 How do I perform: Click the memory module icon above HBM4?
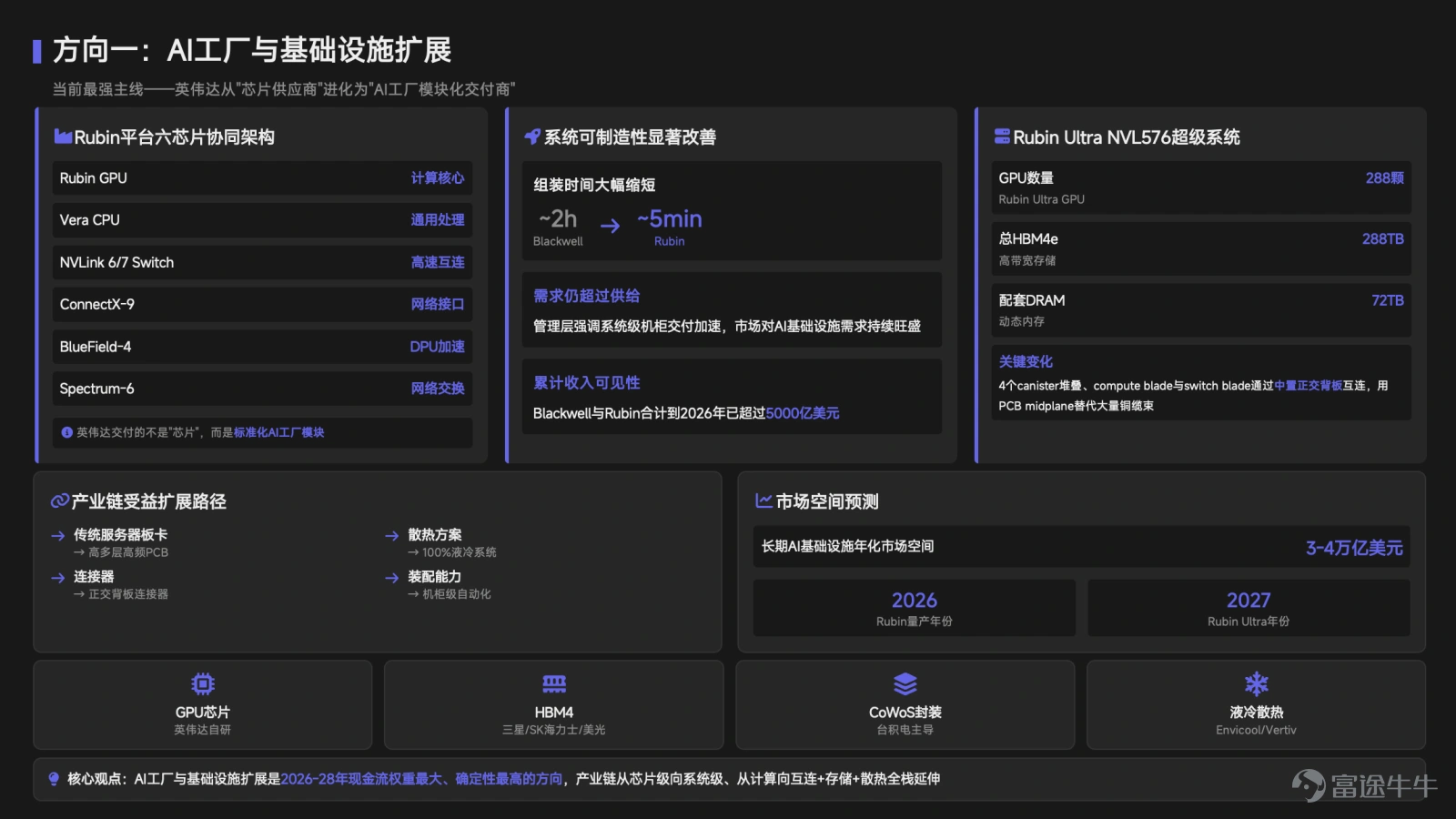tap(554, 683)
